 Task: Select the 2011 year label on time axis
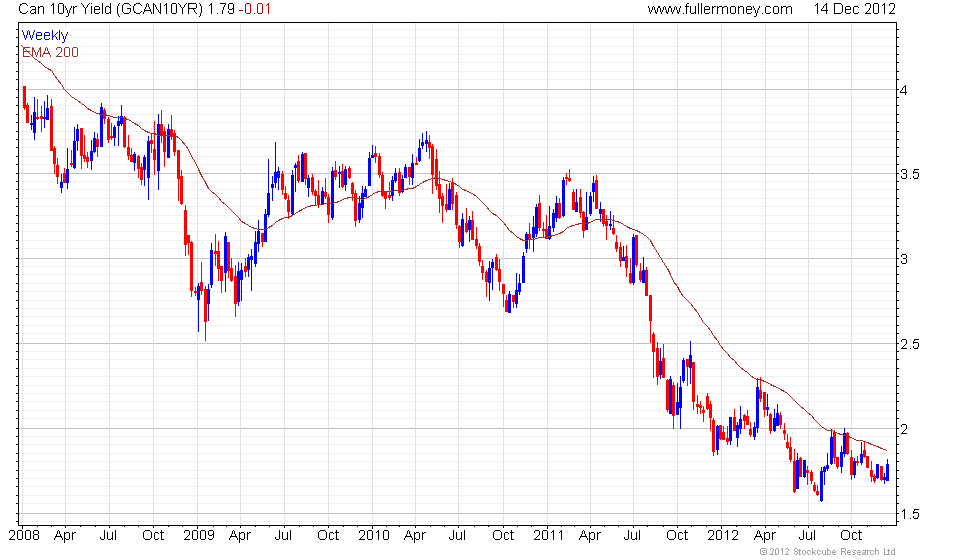pyautogui.click(x=548, y=536)
